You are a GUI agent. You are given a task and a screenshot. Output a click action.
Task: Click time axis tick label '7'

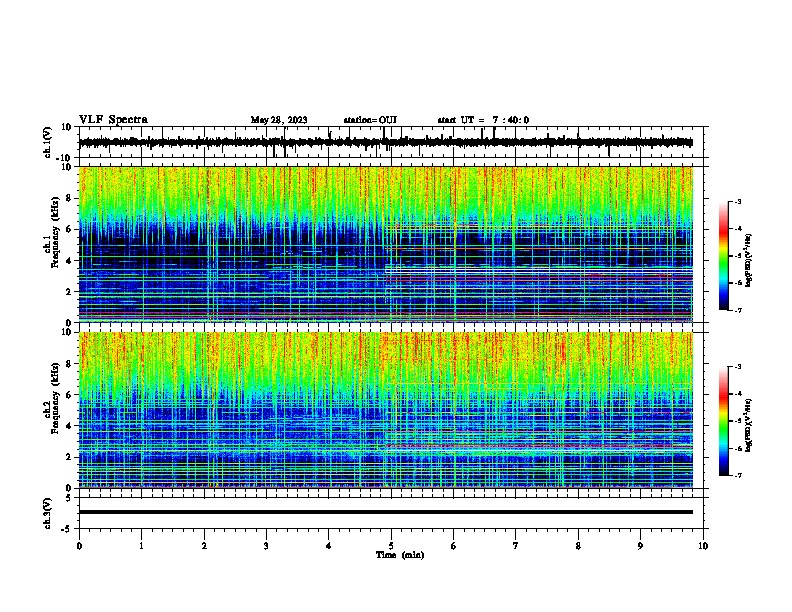tap(516, 546)
